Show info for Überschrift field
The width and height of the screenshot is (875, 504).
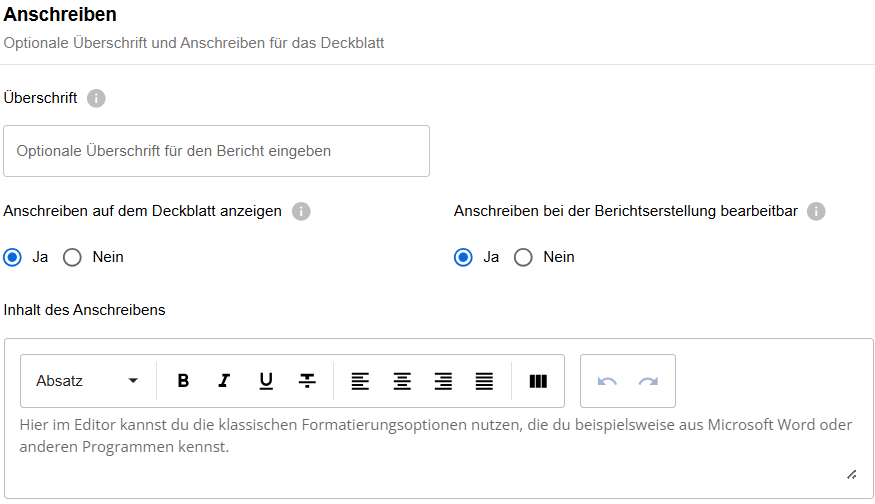(96, 98)
